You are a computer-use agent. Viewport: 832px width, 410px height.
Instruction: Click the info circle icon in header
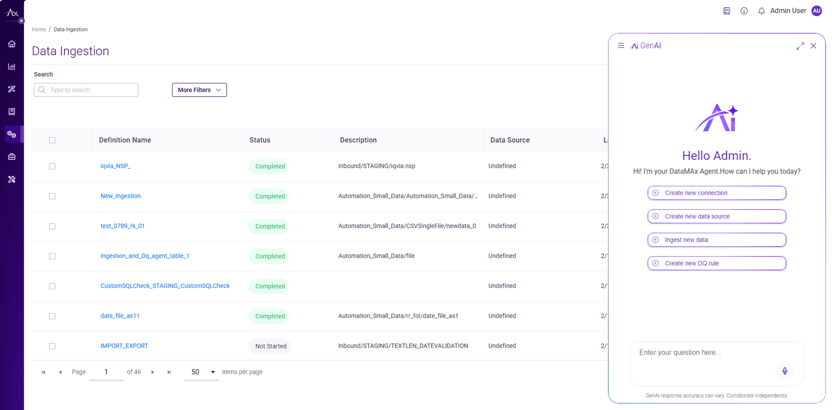click(744, 11)
